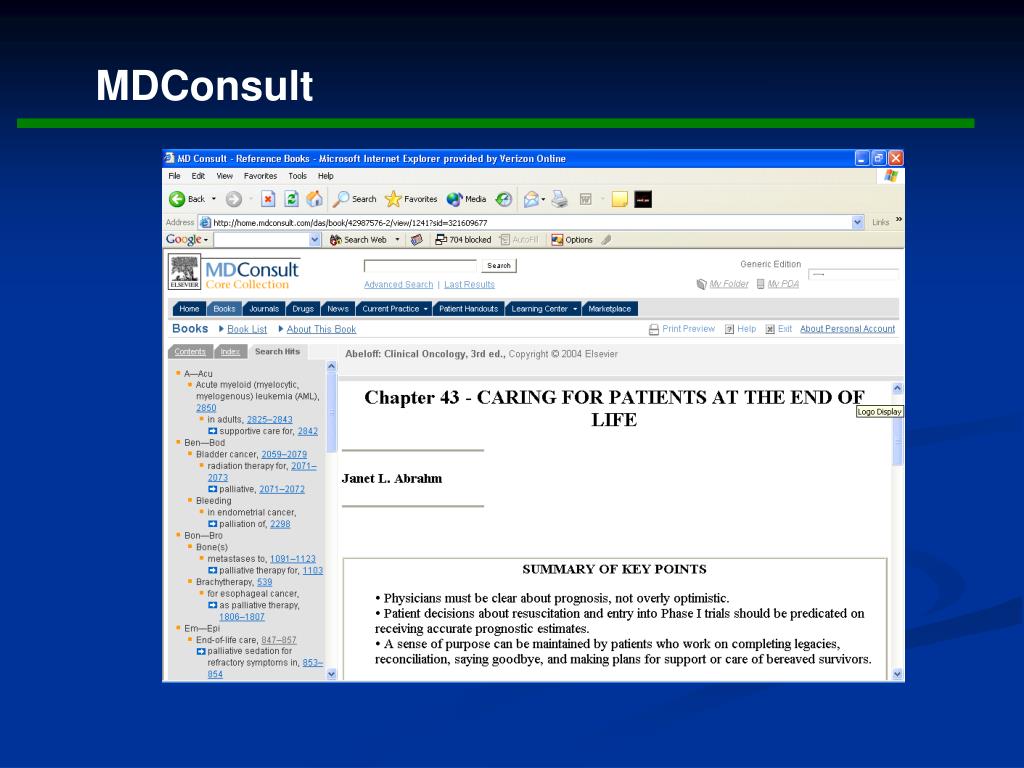The height and width of the screenshot is (768, 1024).
Task: Expand the Learning Center menu tab
Action: pyautogui.click(x=543, y=309)
